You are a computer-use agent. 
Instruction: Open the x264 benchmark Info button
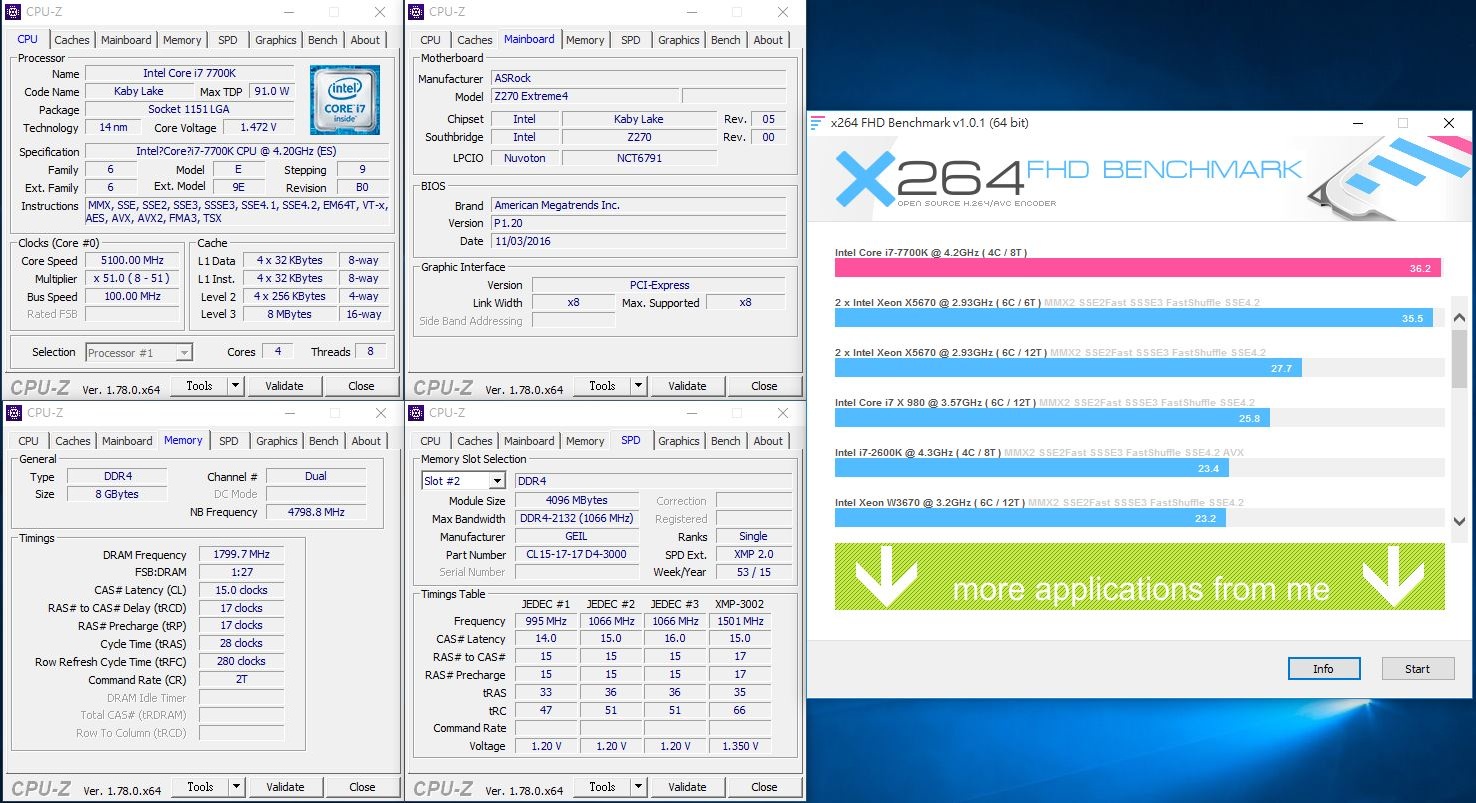pos(1323,669)
